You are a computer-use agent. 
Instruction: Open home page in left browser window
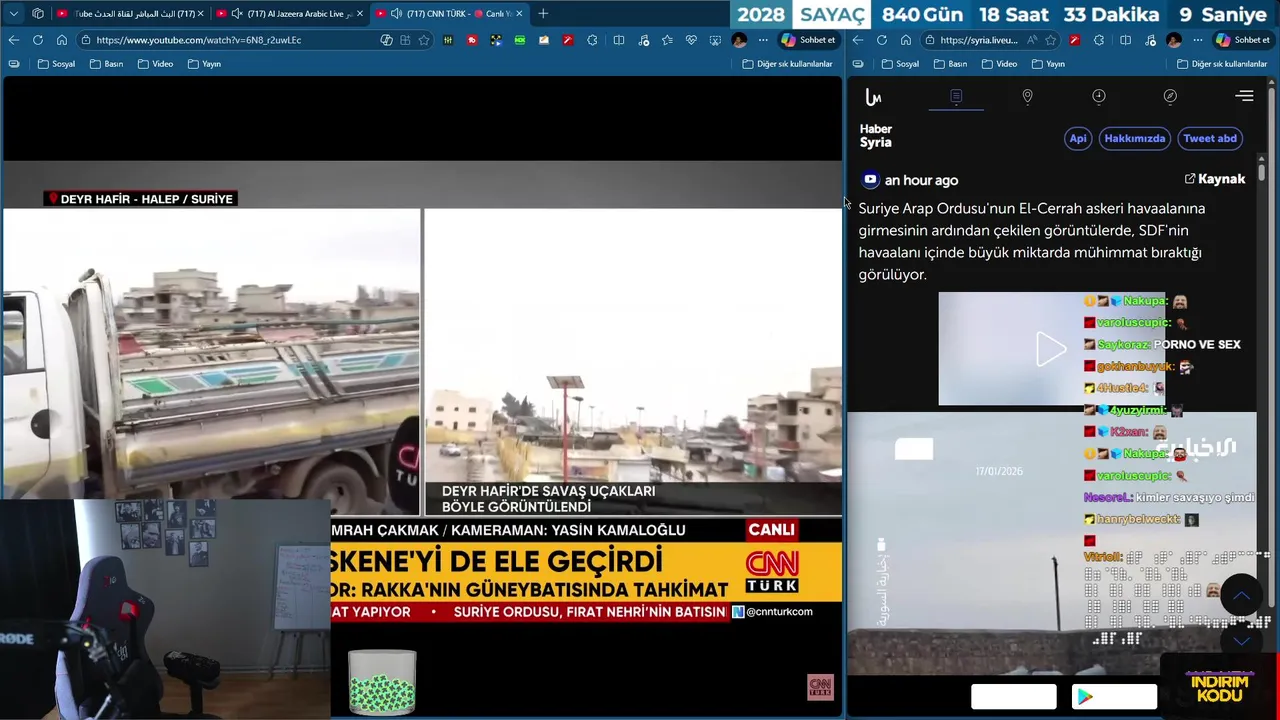click(61, 40)
